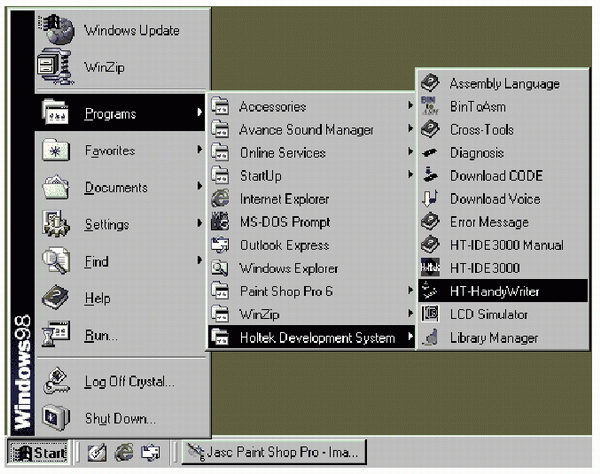This screenshot has width=600, height=474.
Task: Click the Help book icon in Start menu
Action: tap(56, 297)
